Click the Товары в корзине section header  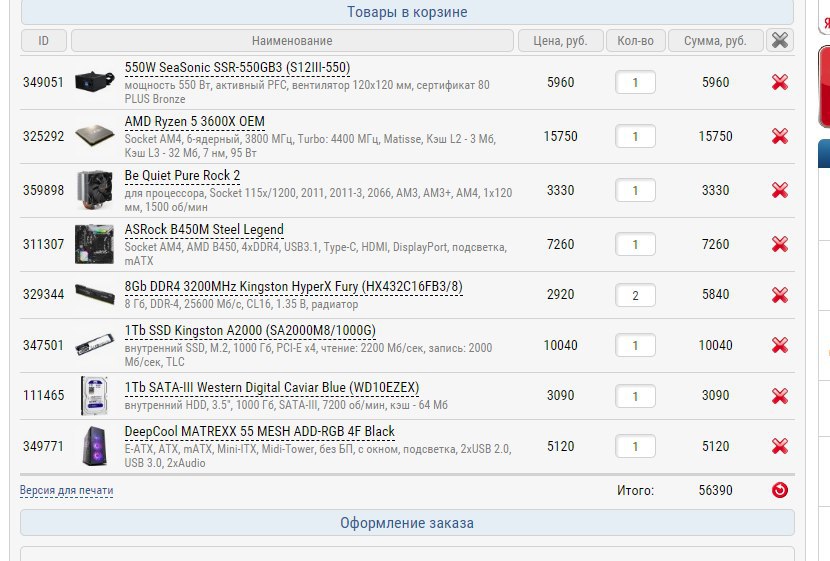[407, 12]
